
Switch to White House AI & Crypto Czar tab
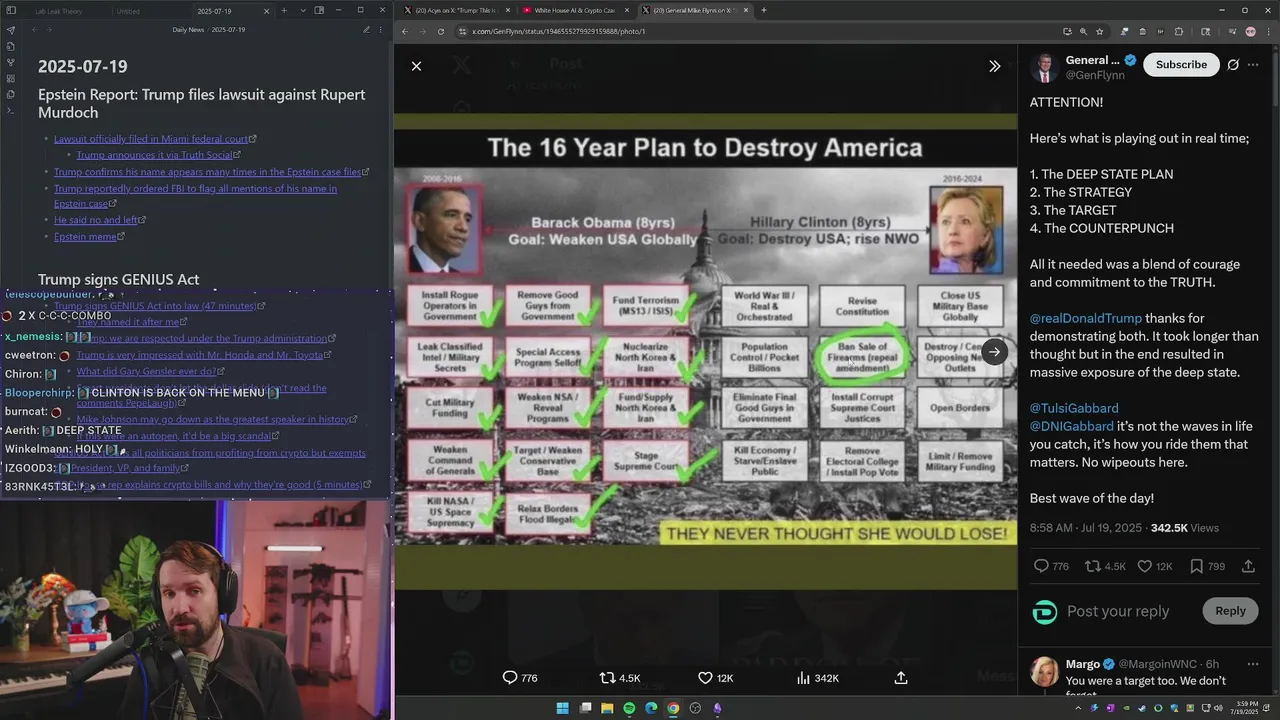tap(574, 10)
